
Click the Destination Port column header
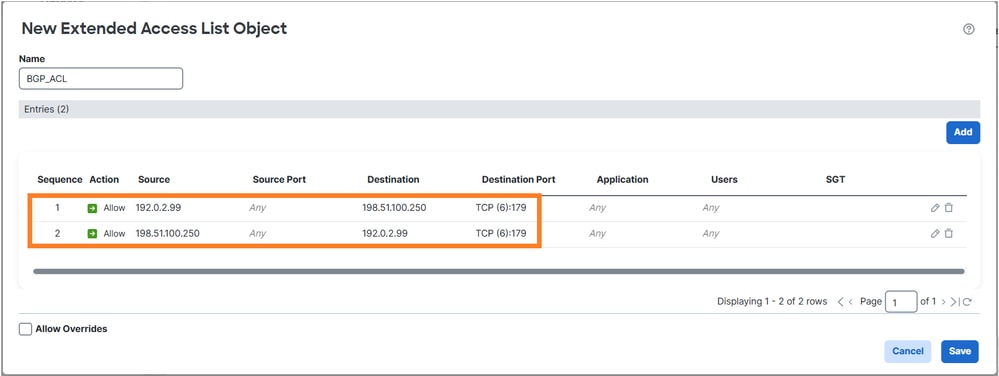[519, 180]
